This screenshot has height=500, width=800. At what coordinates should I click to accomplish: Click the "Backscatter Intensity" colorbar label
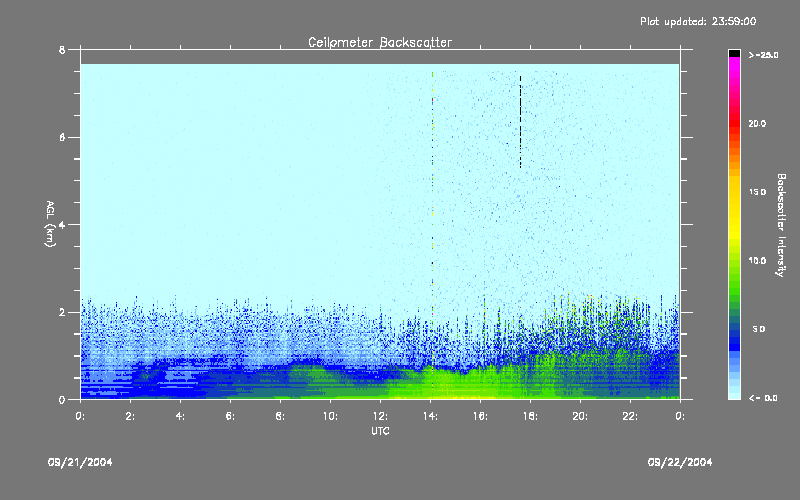click(x=781, y=225)
